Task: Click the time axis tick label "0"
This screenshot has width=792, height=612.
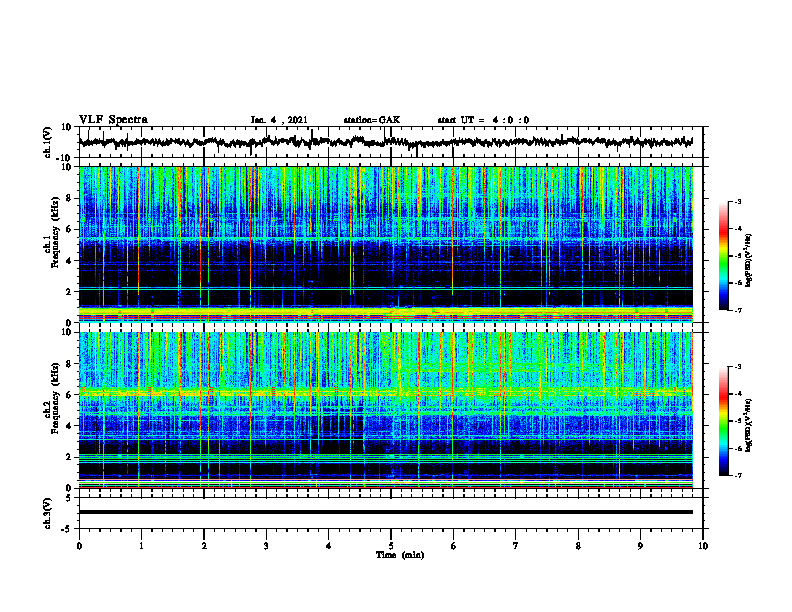Action: (79, 546)
